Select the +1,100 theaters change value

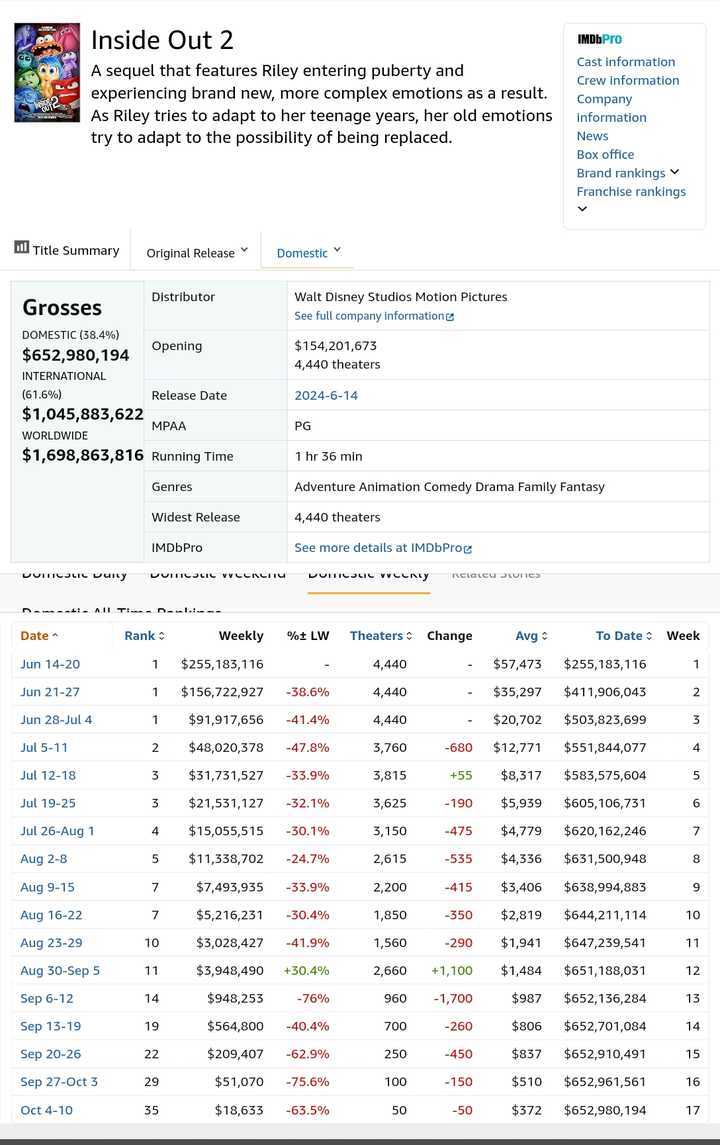(x=452, y=970)
